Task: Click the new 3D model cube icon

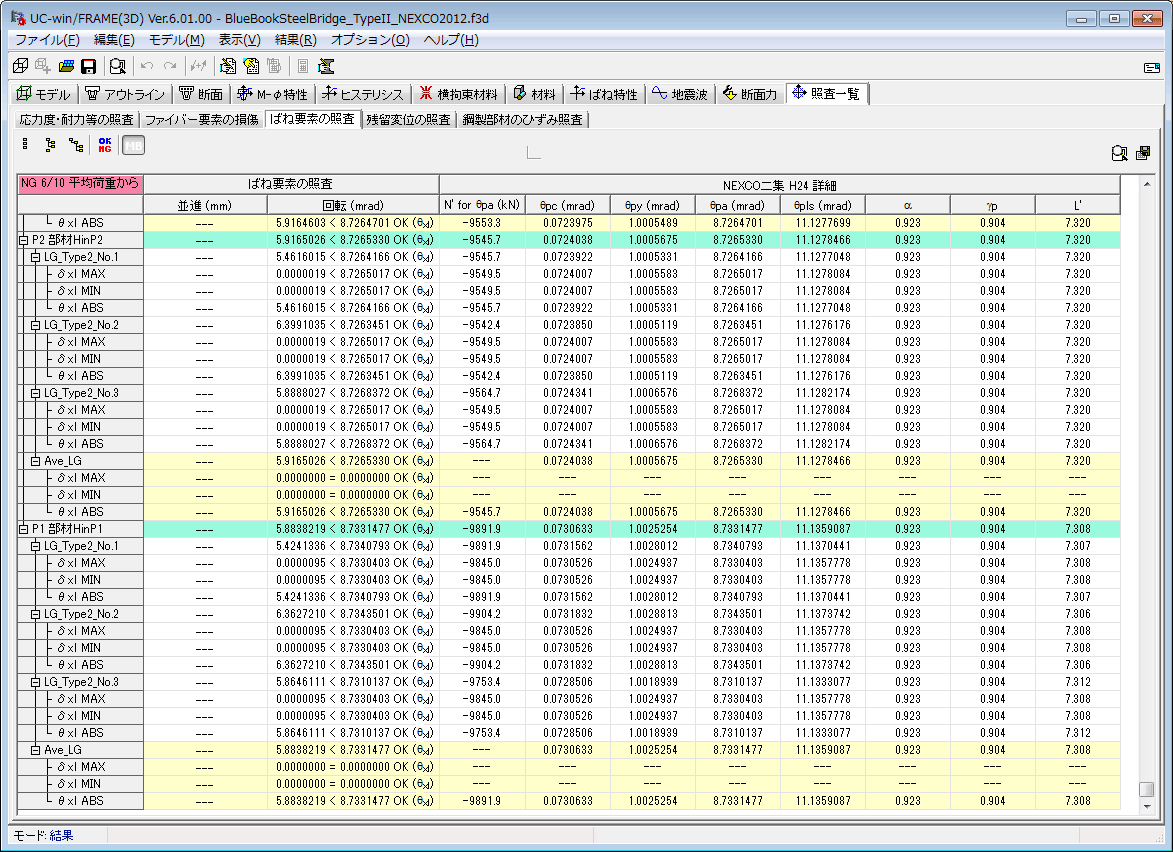Action: pos(21,66)
